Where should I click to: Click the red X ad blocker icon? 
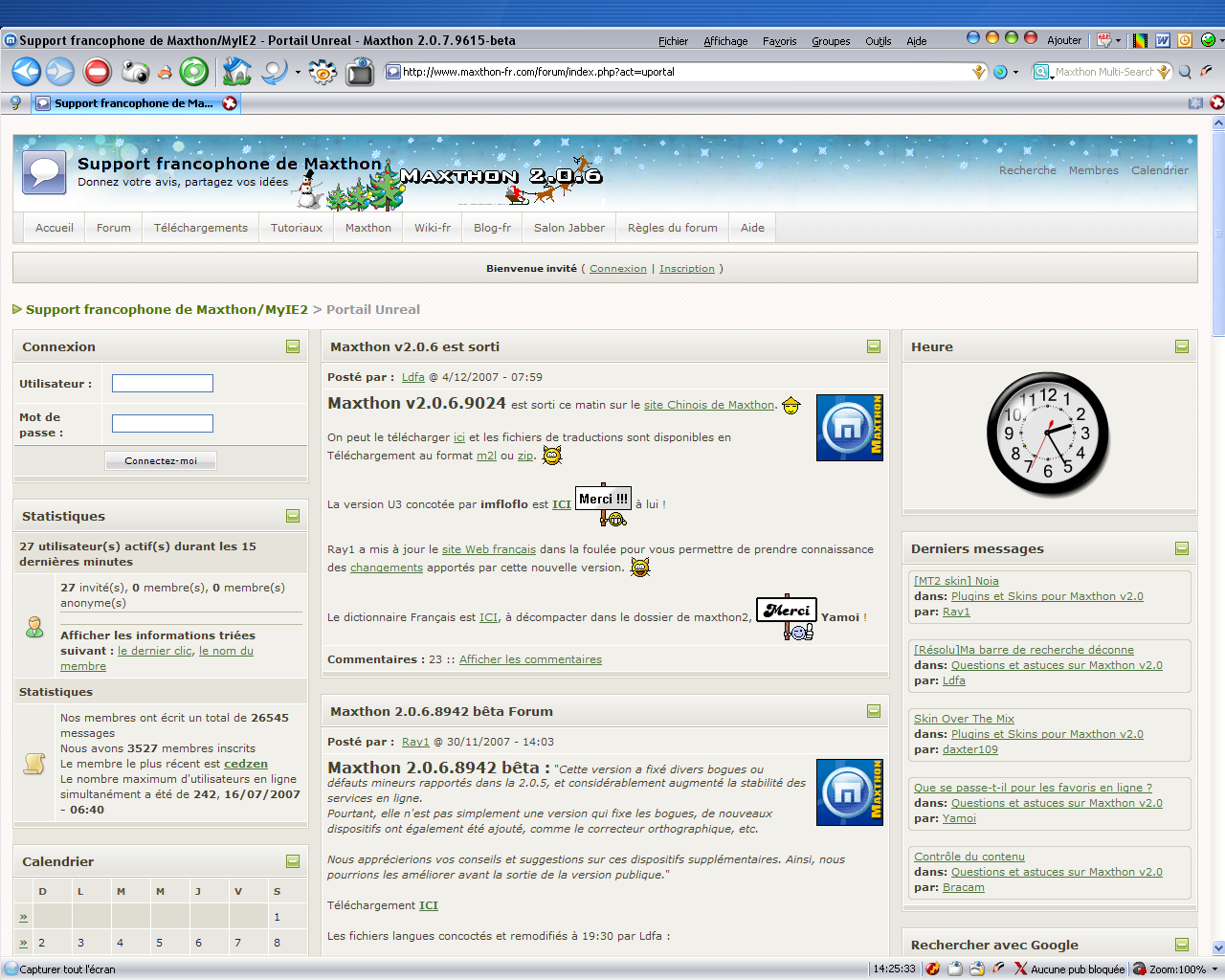click(1021, 969)
